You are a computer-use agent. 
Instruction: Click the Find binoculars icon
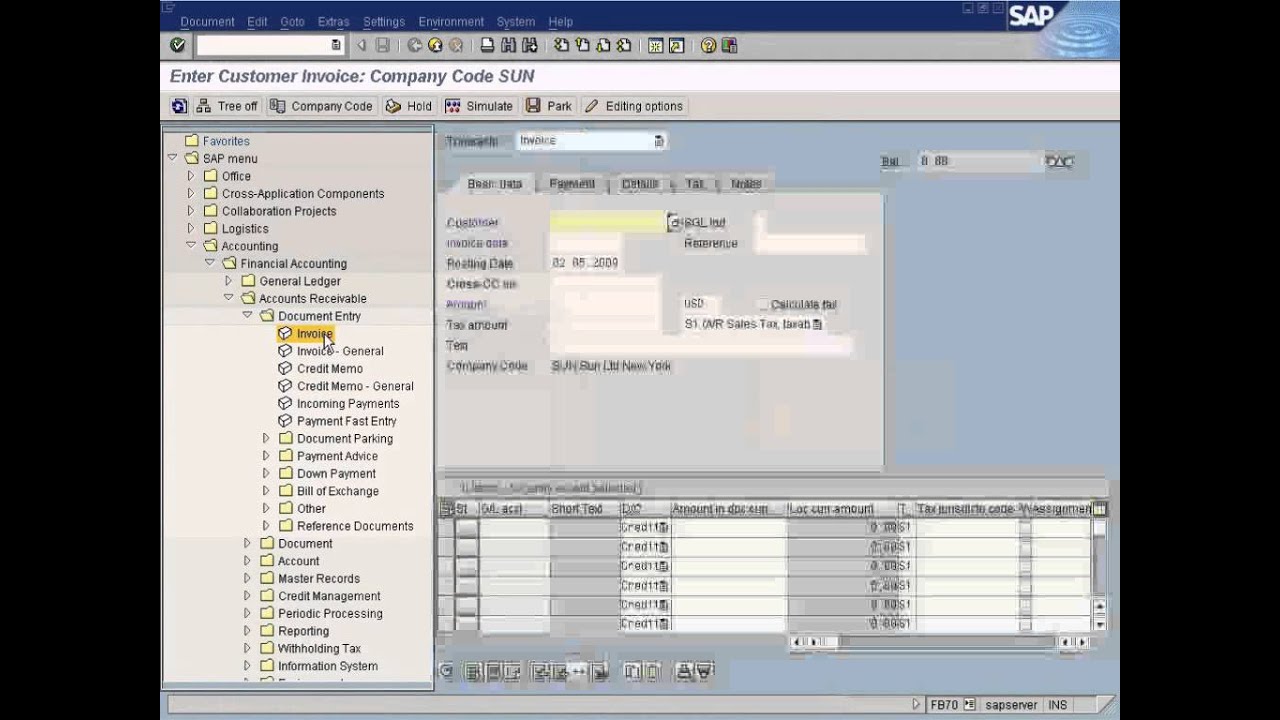pyautogui.click(x=508, y=45)
